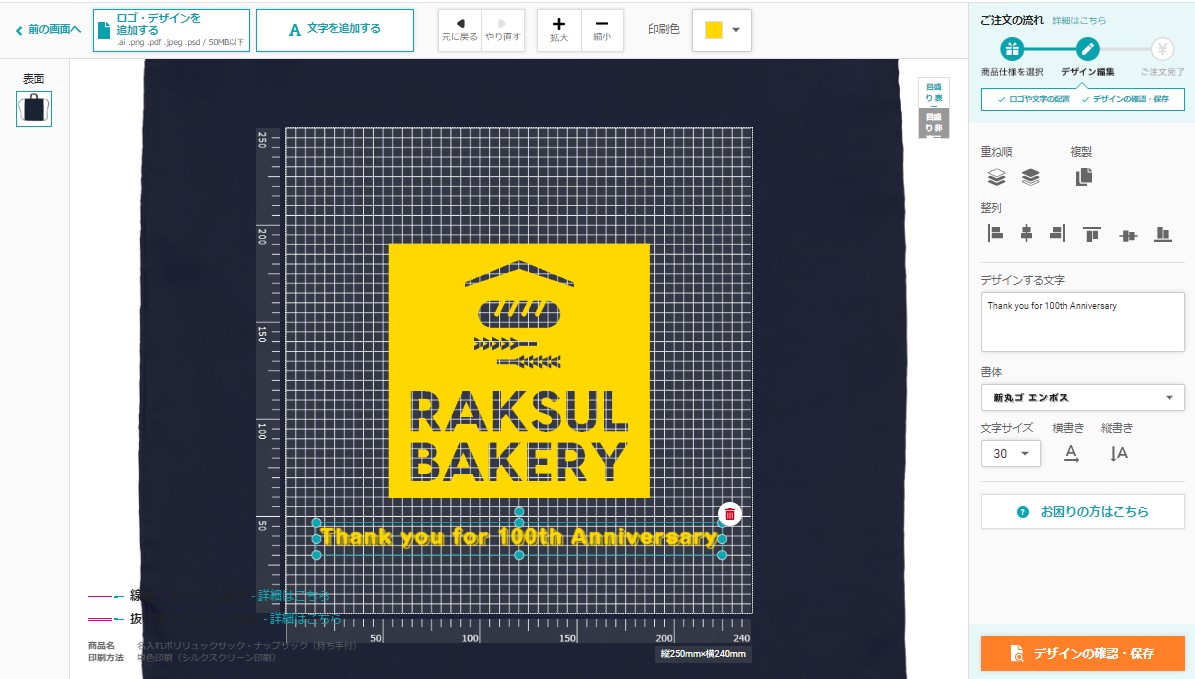The width and height of the screenshot is (1195, 679).
Task: Redo with やり直す button
Action: (502, 30)
